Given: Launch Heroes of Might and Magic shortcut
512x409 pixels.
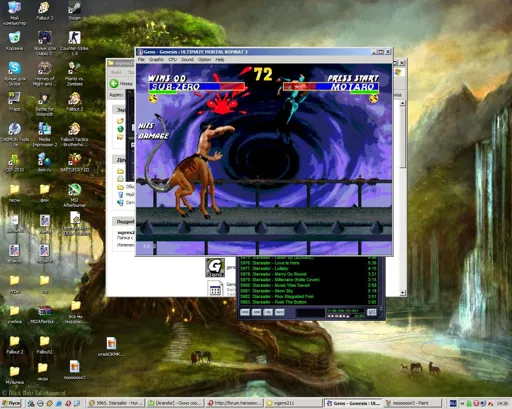Looking at the screenshot, I should point(44,74).
